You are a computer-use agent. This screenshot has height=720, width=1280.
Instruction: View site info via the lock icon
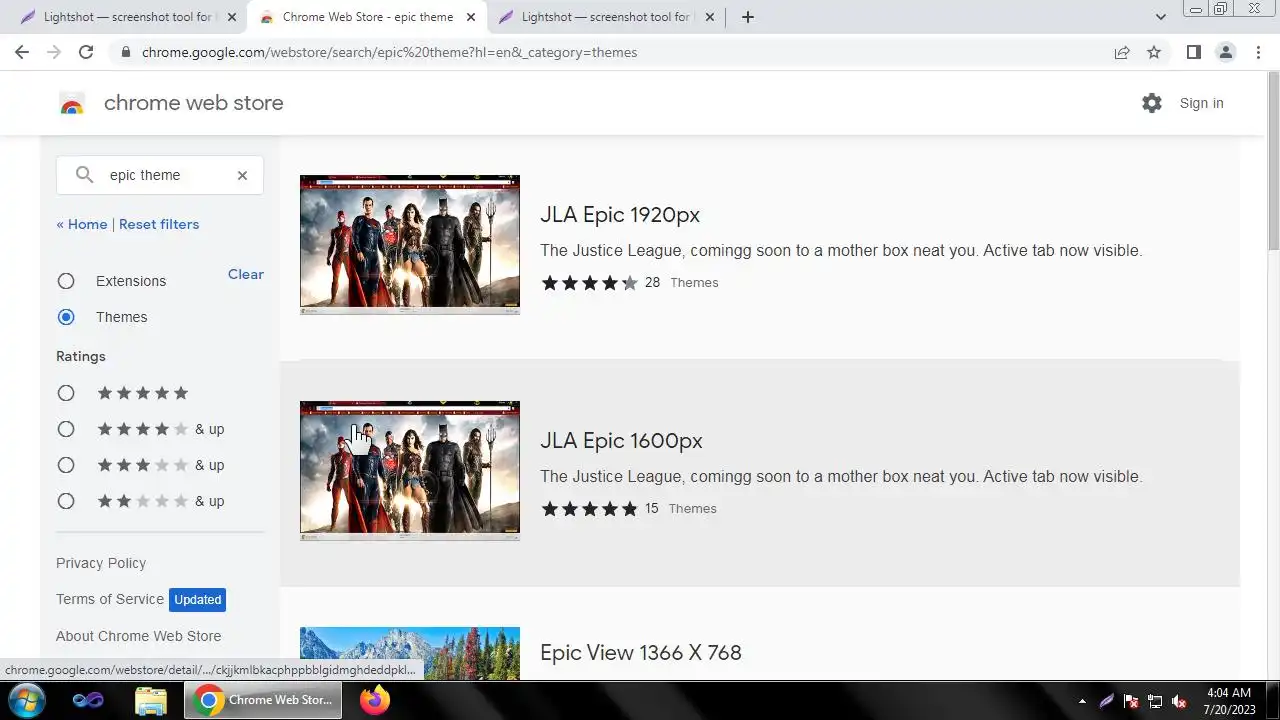(126, 52)
